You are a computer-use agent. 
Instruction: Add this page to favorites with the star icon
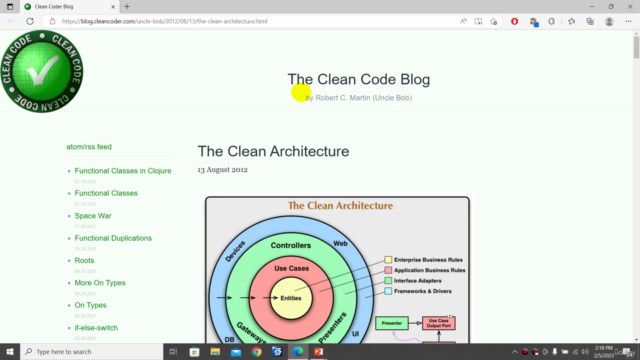(494, 21)
